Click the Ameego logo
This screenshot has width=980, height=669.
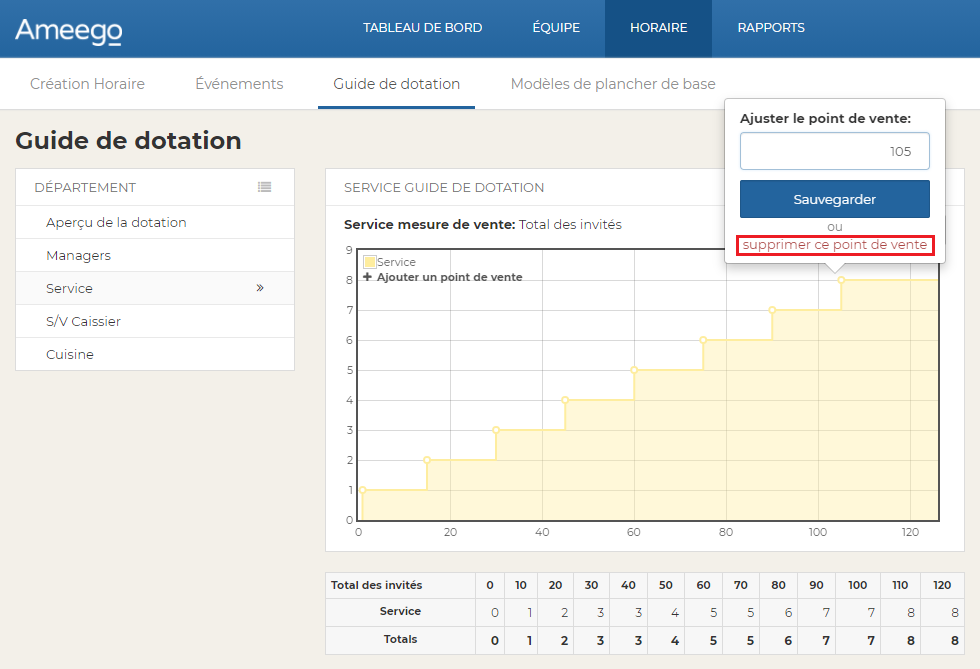(68, 31)
